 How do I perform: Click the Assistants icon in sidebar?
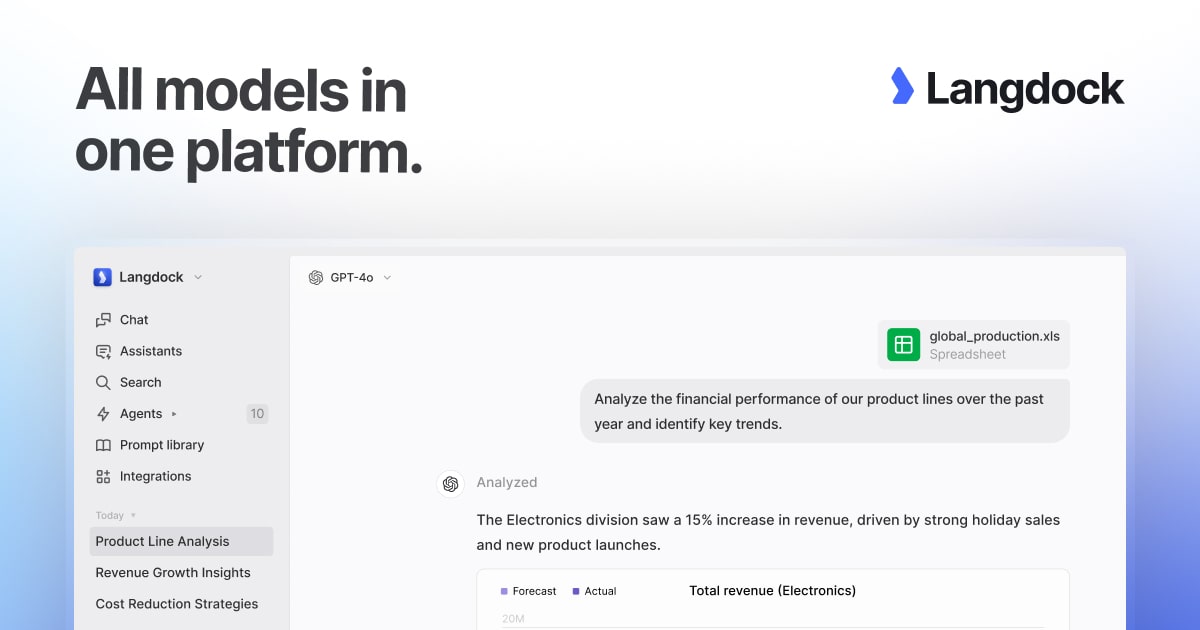(103, 351)
